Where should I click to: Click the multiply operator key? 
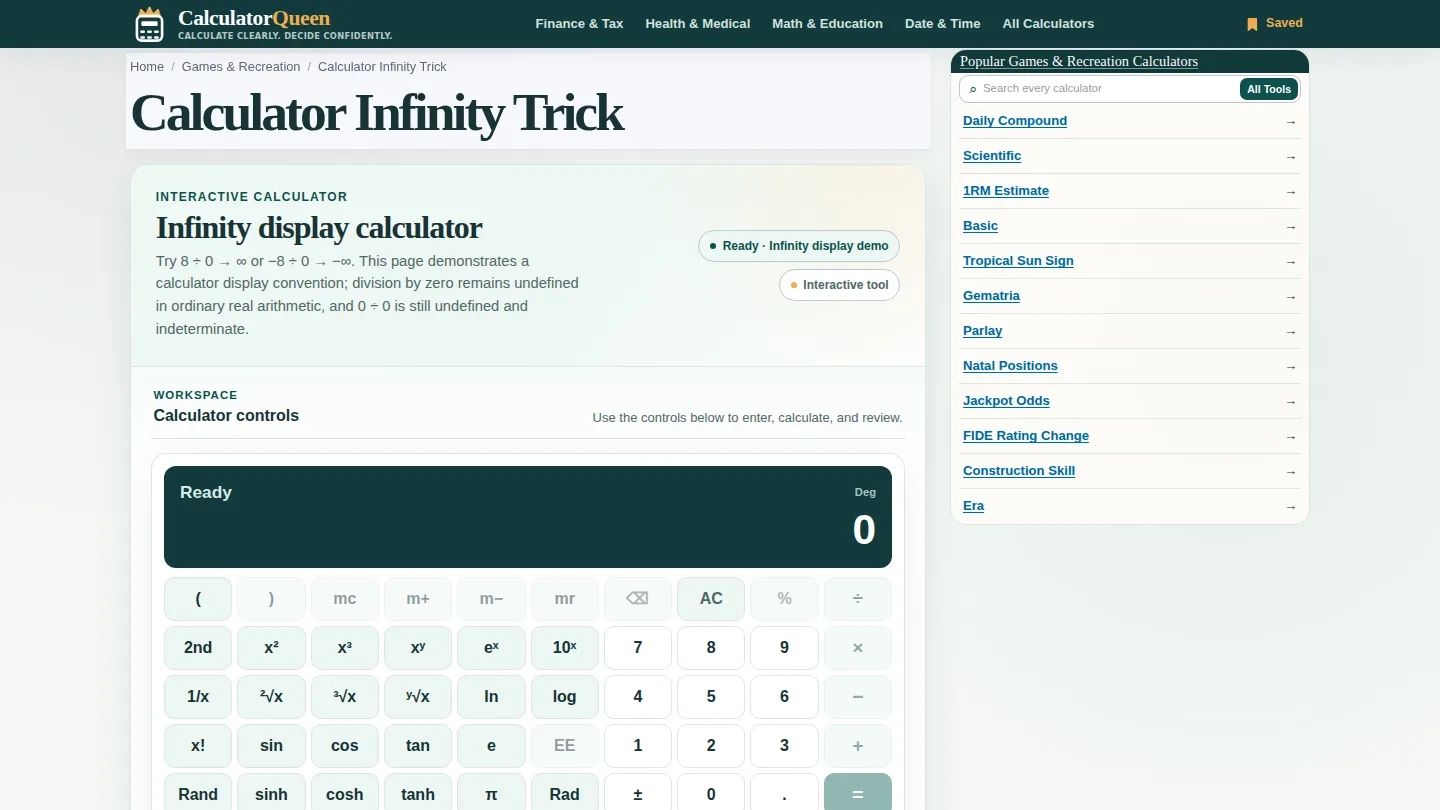857,648
